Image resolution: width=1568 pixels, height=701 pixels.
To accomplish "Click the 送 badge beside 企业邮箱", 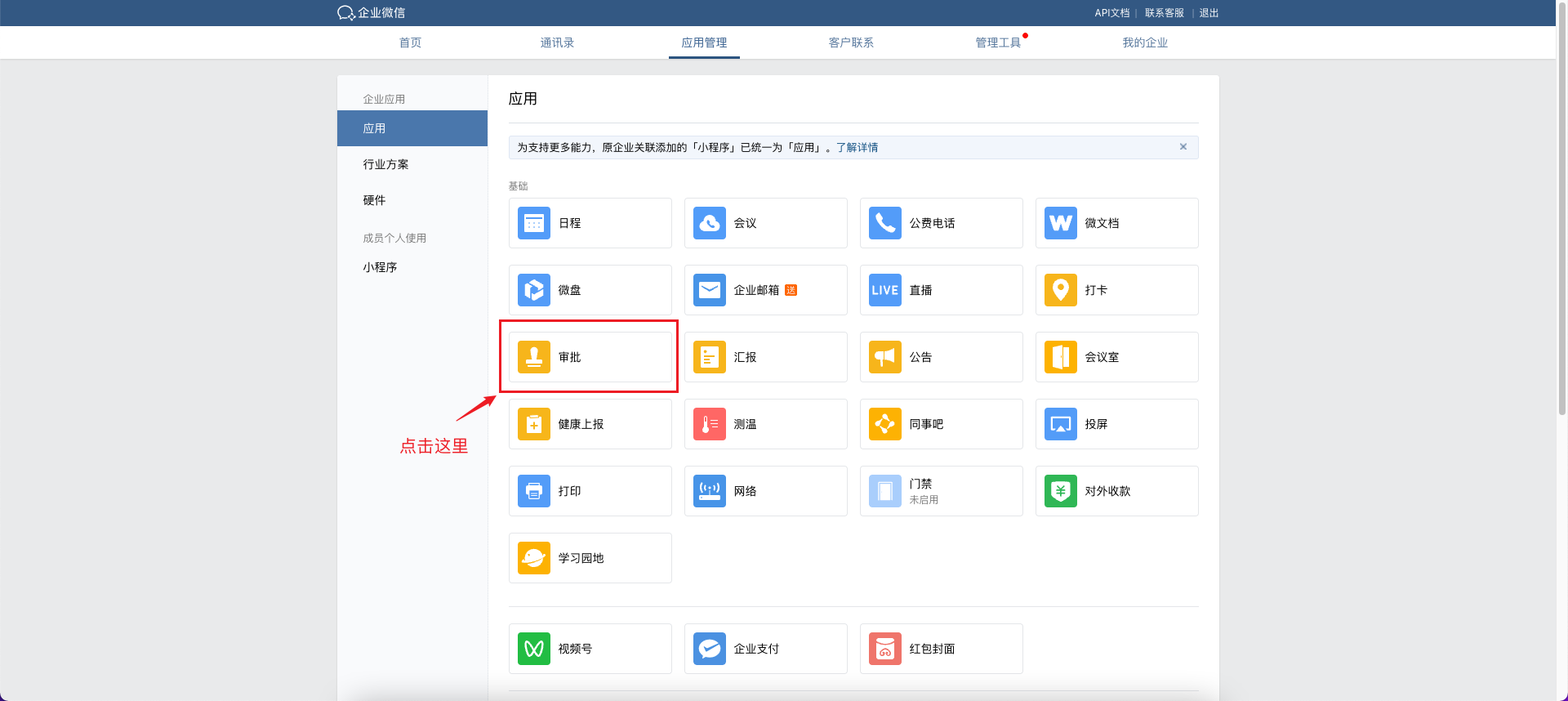I will [x=791, y=290].
